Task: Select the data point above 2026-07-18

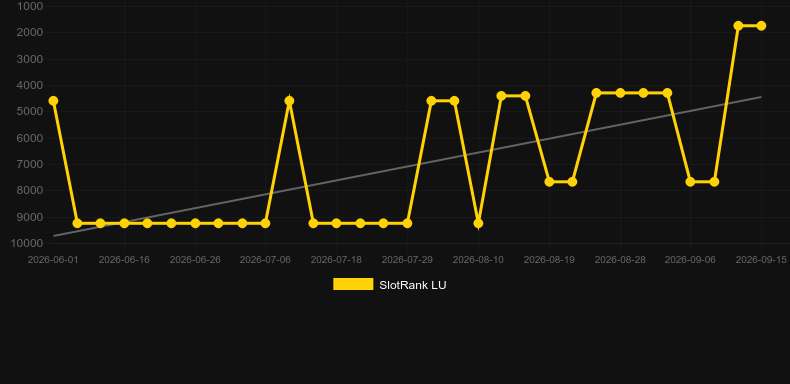Action: tap(336, 223)
